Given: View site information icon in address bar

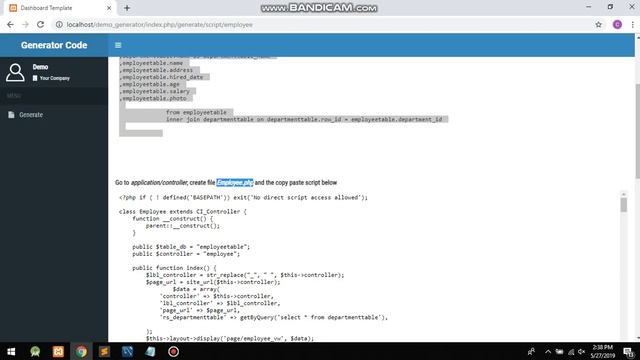Looking at the screenshot, I should [x=59, y=24].
